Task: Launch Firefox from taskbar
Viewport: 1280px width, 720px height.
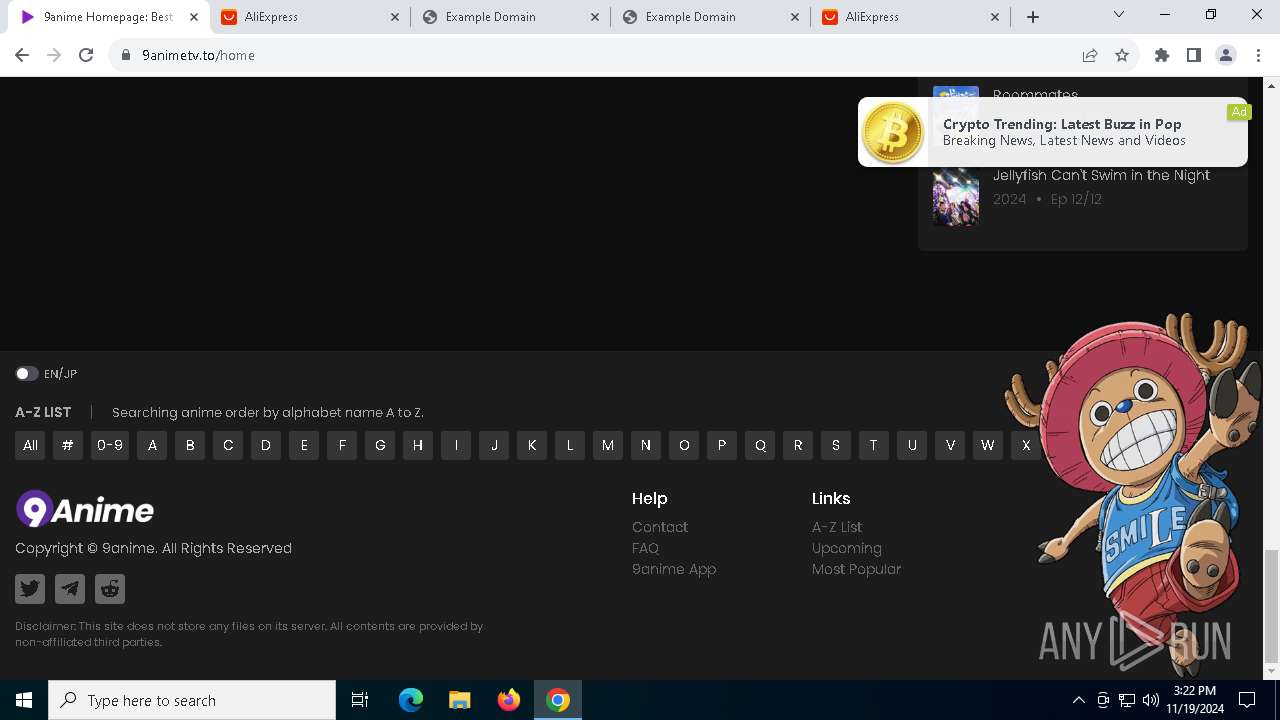Action: coord(509,700)
